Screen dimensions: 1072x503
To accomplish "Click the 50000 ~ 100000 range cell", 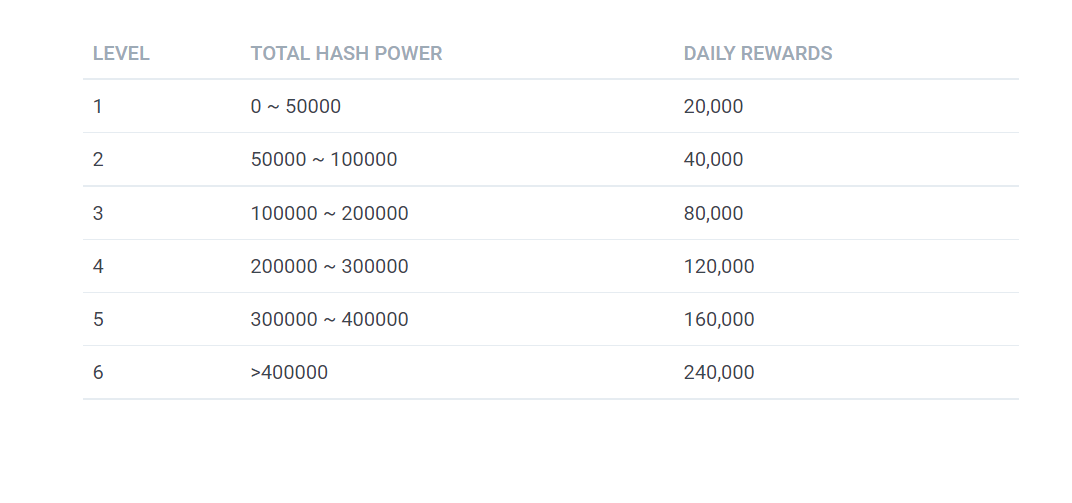I will coord(323,160).
